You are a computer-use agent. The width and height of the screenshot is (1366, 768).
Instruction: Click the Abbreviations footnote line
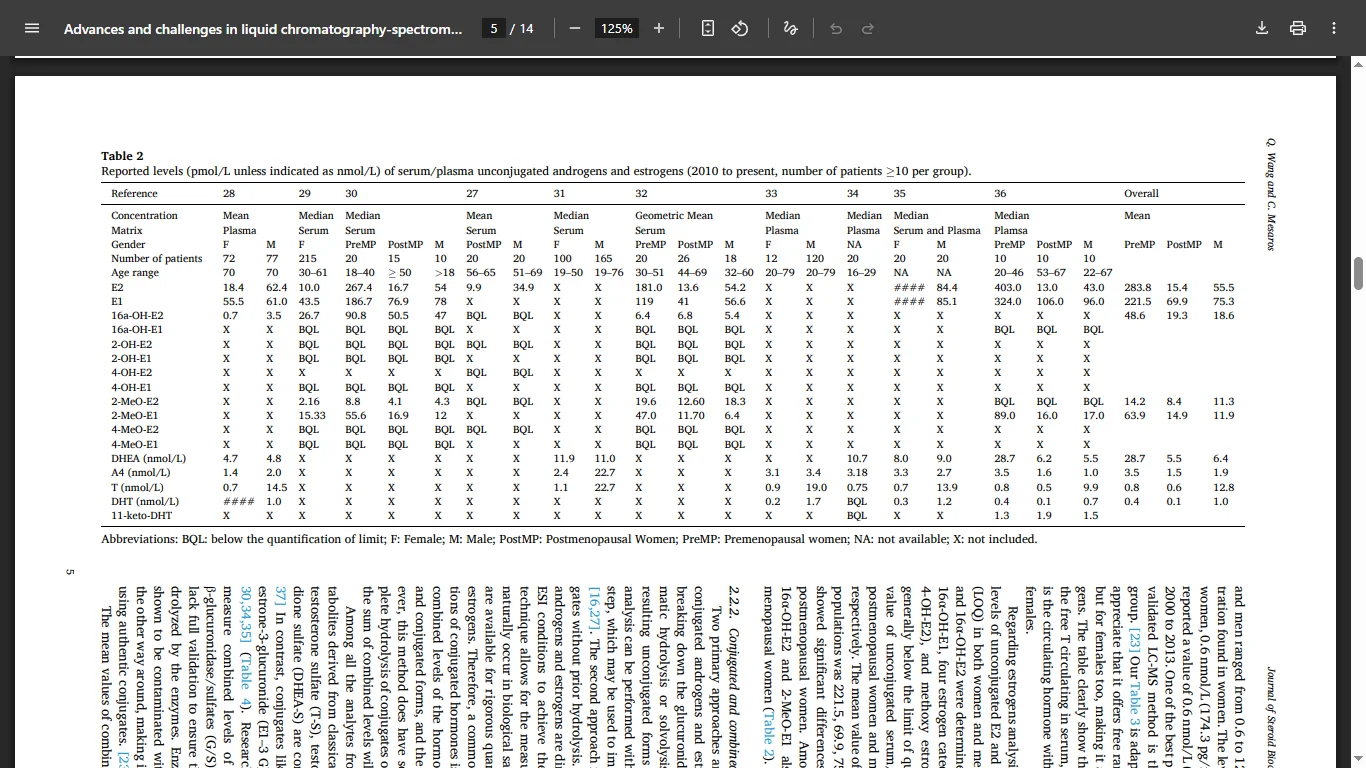coord(569,539)
